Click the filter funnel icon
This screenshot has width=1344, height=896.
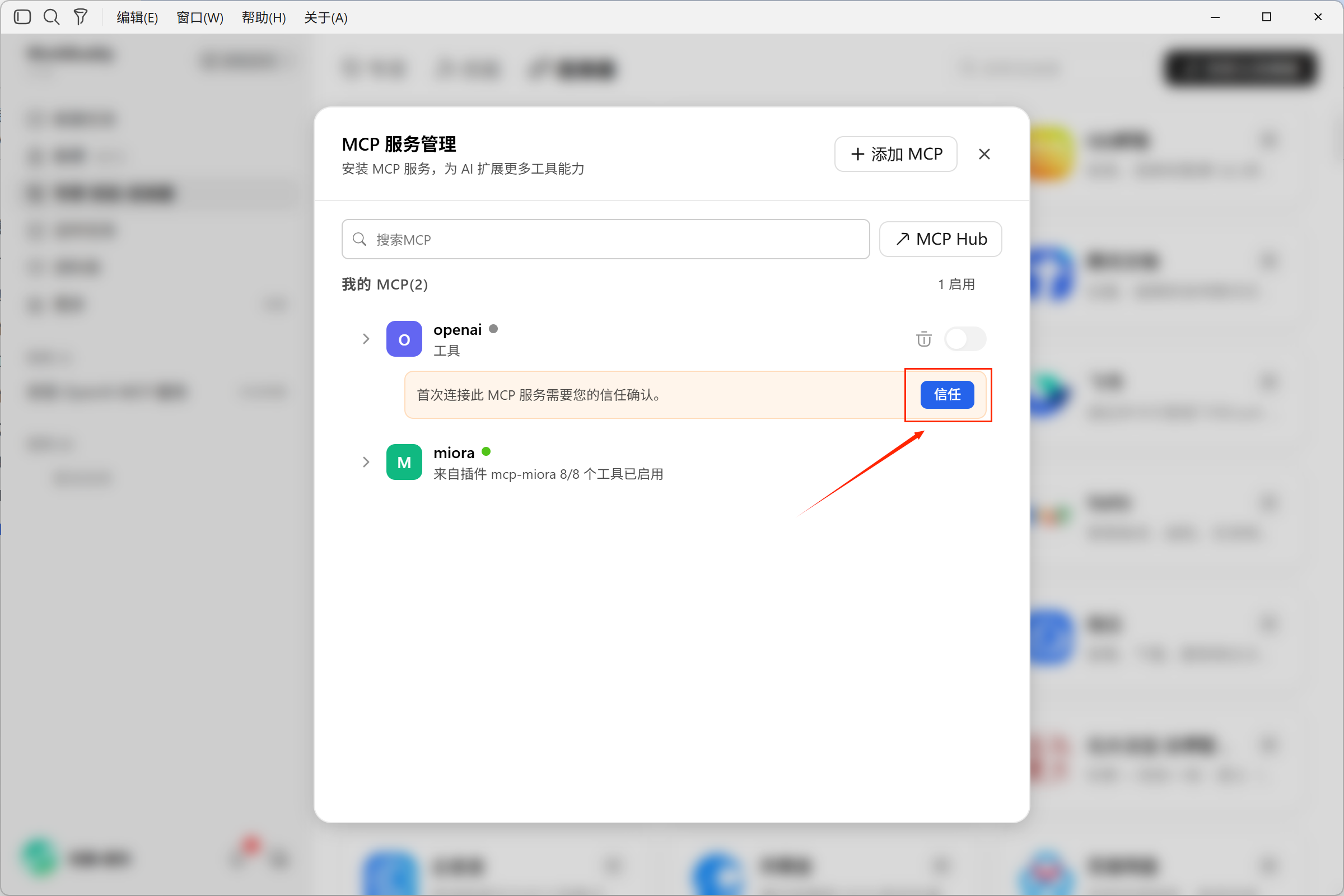[81, 17]
